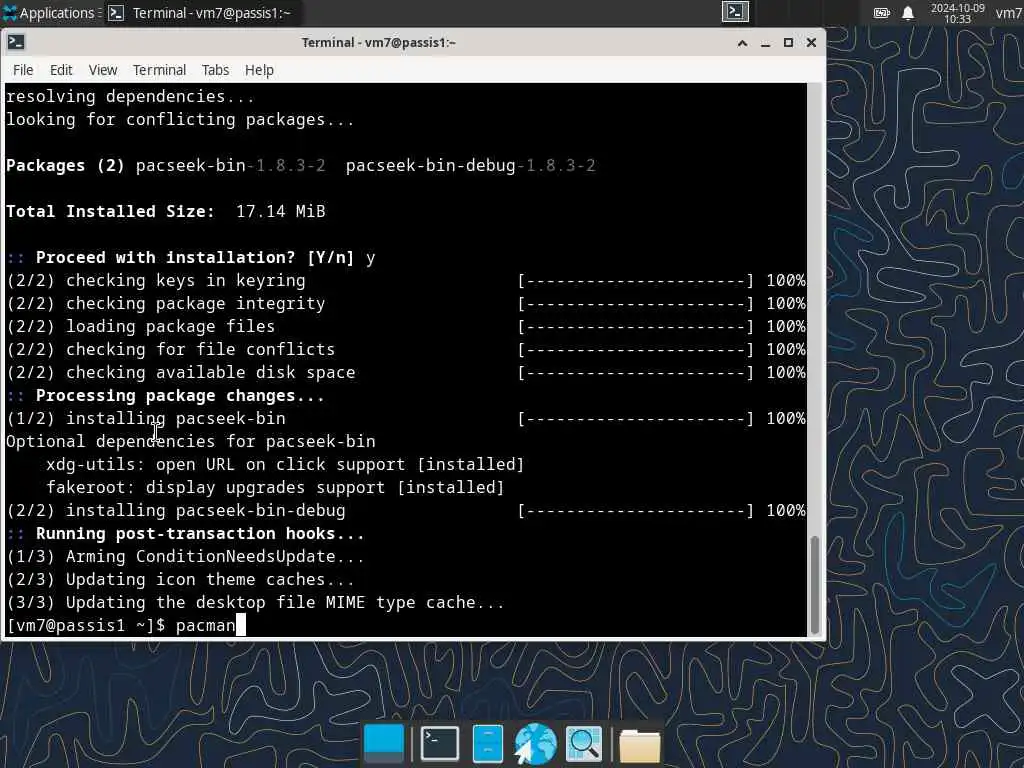Click the text 'Total Installed Size:'
The image size is (1024, 768).
coord(110,212)
